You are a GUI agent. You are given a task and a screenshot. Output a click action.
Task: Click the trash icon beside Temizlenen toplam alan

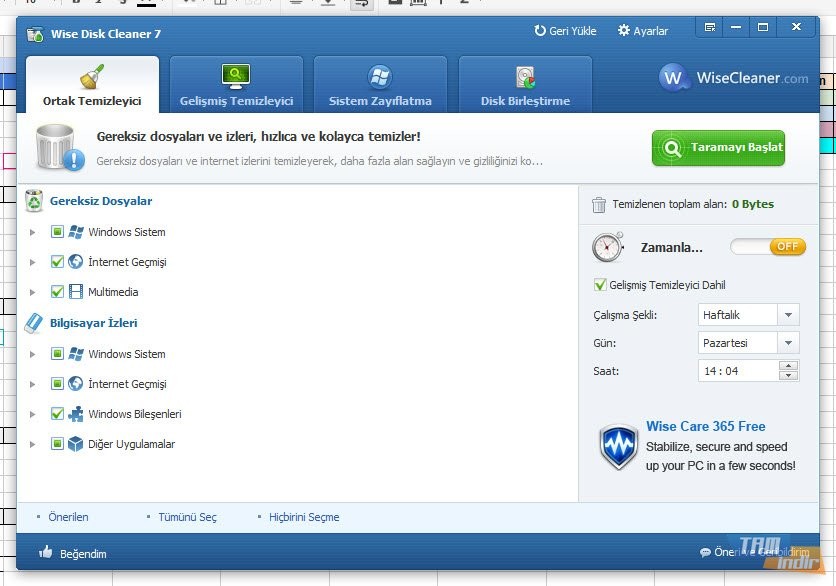click(599, 205)
